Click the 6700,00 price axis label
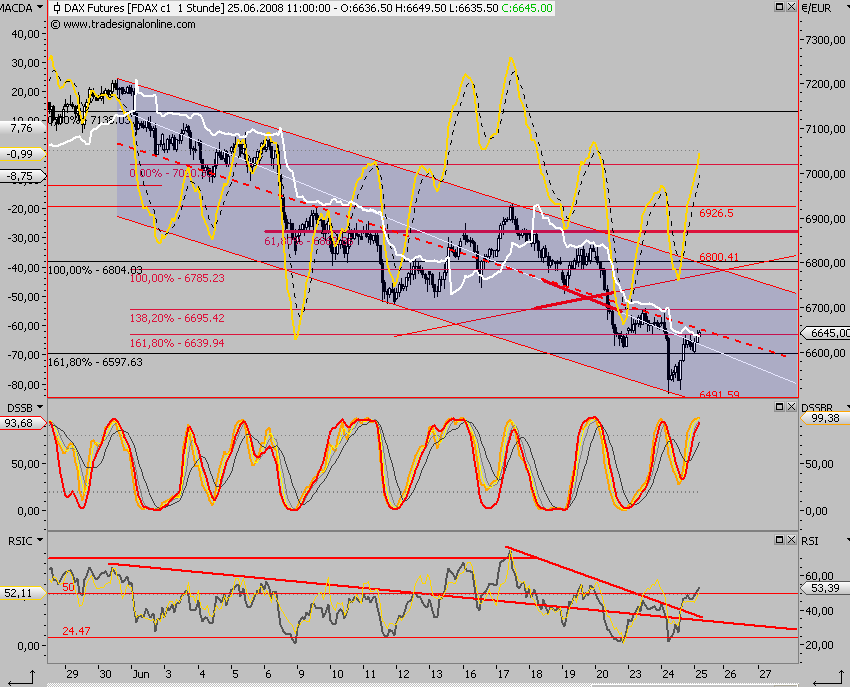Screen dimensions: 850x687 [826, 307]
